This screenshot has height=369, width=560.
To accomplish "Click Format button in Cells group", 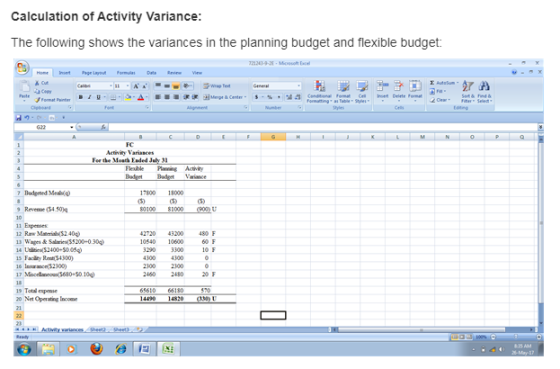I will pyautogui.click(x=415, y=92).
